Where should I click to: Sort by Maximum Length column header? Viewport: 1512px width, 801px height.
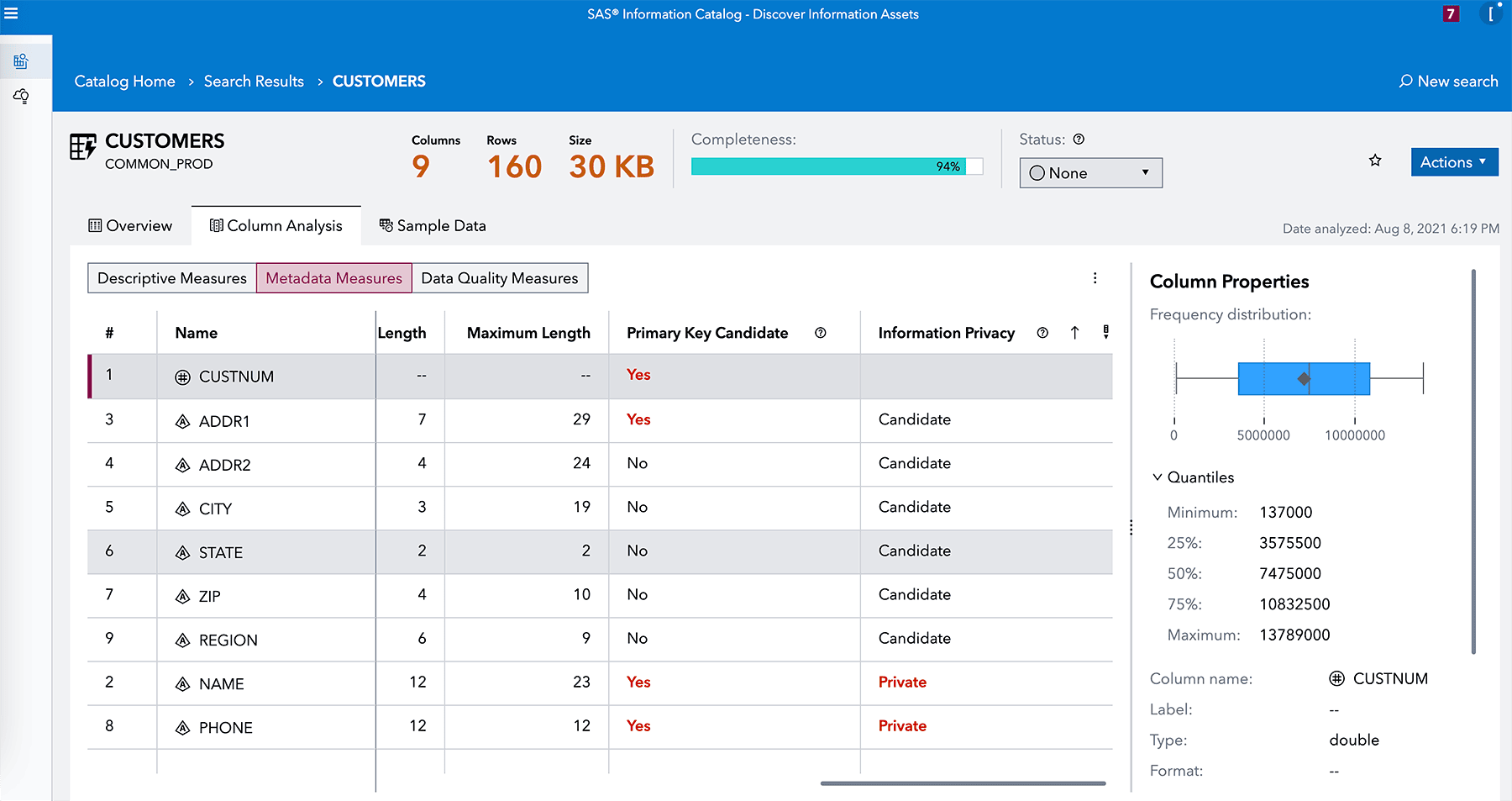tap(528, 333)
